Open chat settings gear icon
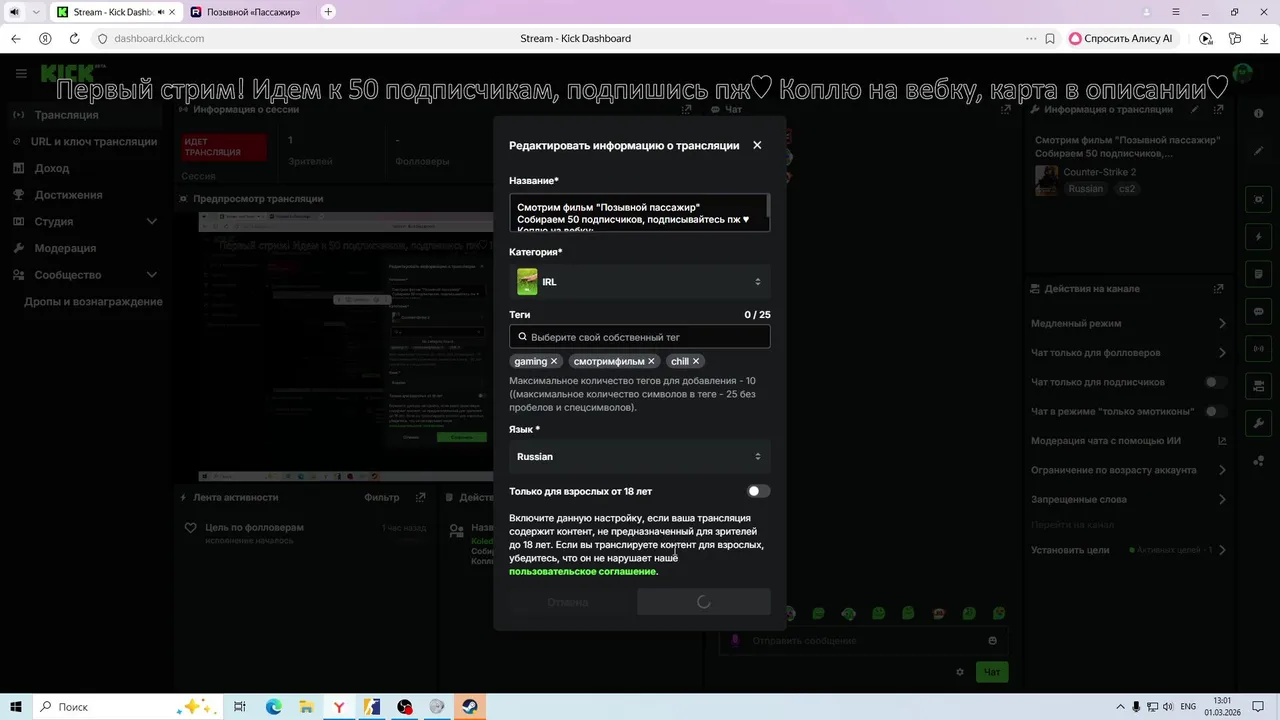Image resolution: width=1280 pixels, height=720 pixels. (960, 672)
